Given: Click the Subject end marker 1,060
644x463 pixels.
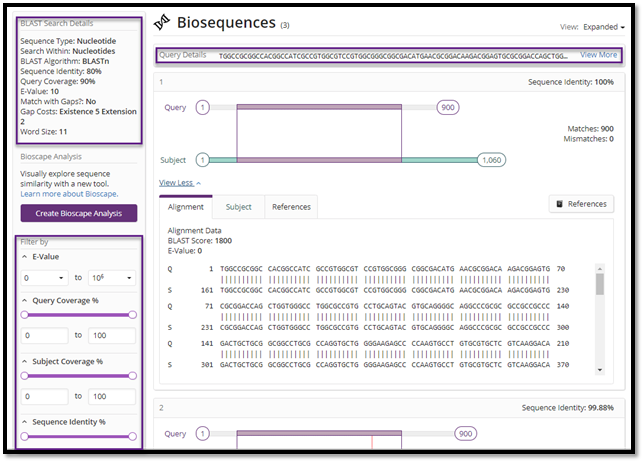Looking at the screenshot, I should pyautogui.click(x=492, y=160).
